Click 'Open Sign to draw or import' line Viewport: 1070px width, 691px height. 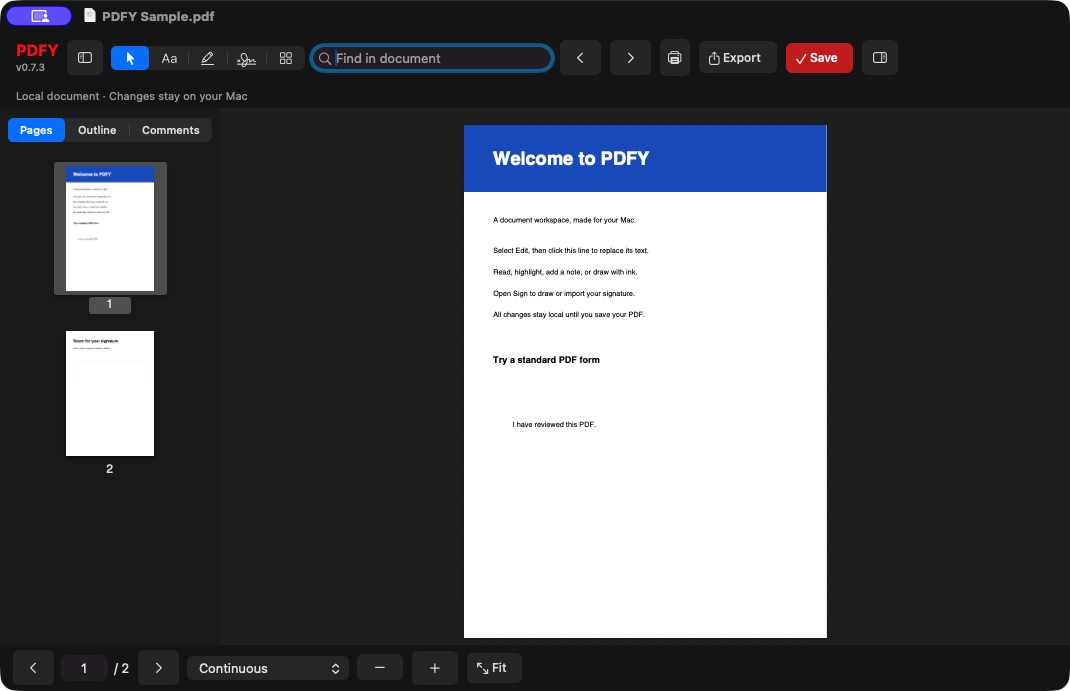(x=564, y=294)
